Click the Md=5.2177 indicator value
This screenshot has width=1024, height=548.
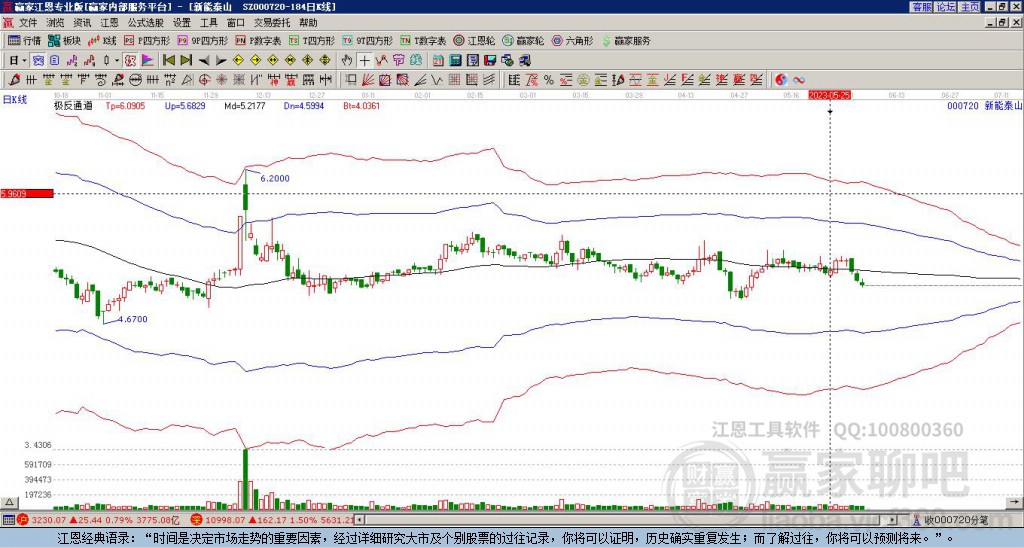point(245,105)
